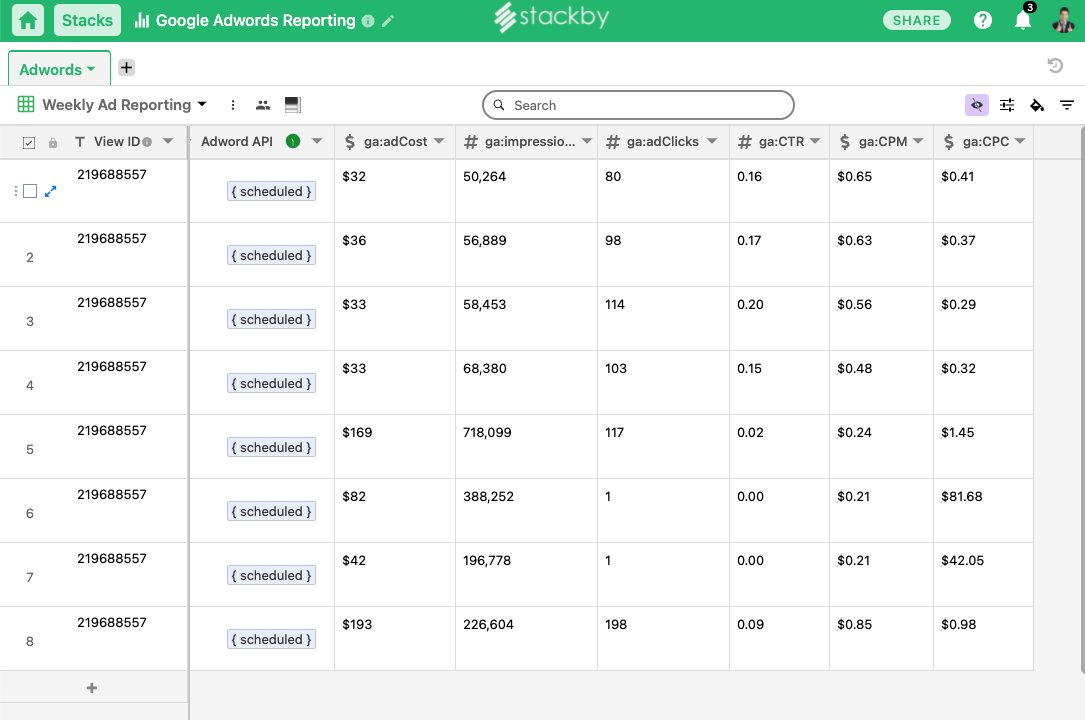Select the $42.05 CPC cell
This screenshot has height=720, width=1085.
pyautogui.click(x=983, y=575)
